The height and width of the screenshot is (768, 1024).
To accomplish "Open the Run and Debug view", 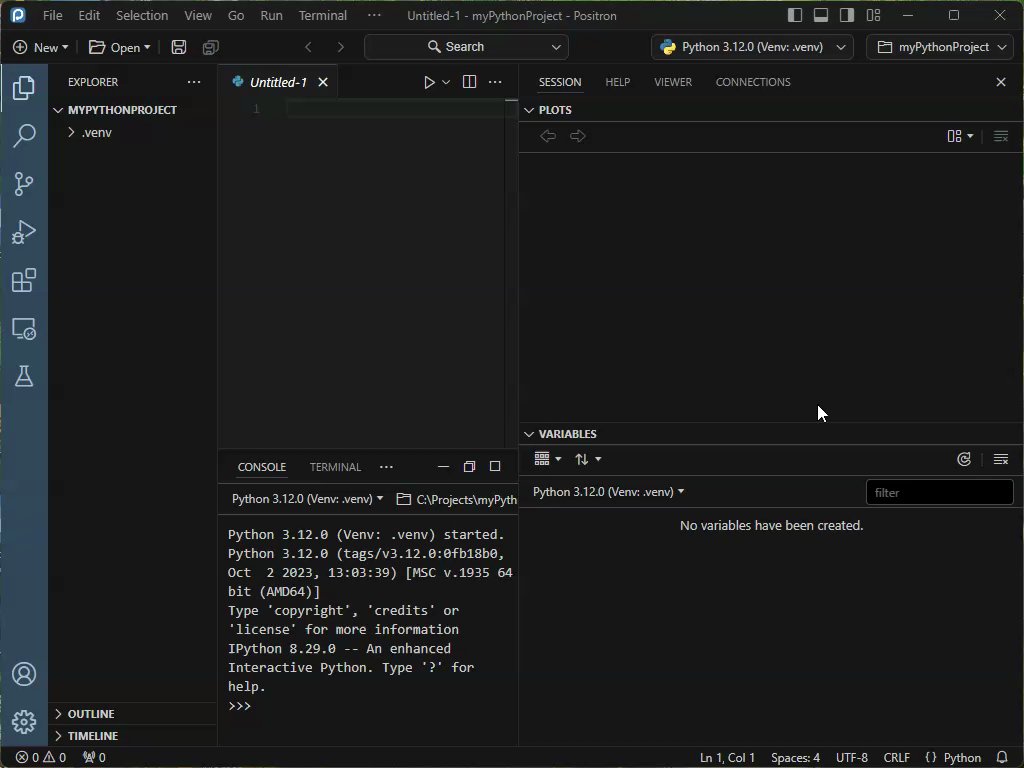I will tap(24, 232).
